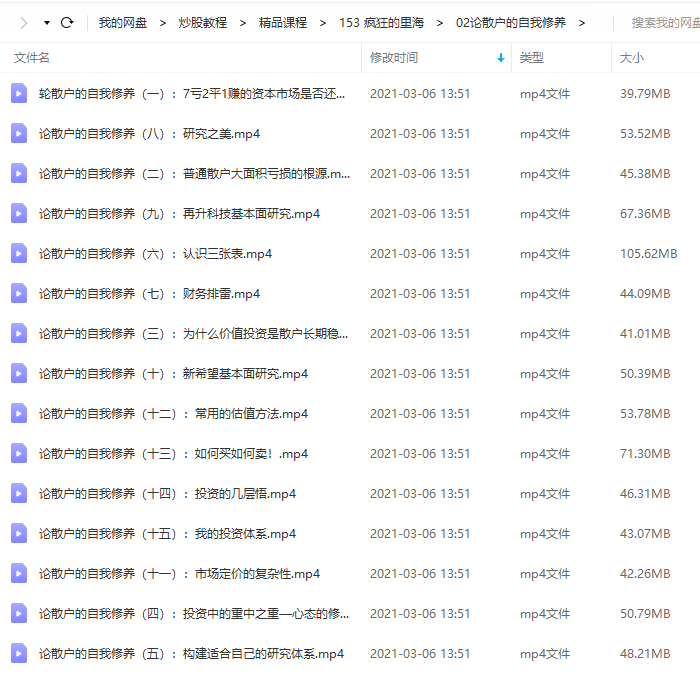Expand chevron after 精品课程 breadcrumb

point(323,23)
